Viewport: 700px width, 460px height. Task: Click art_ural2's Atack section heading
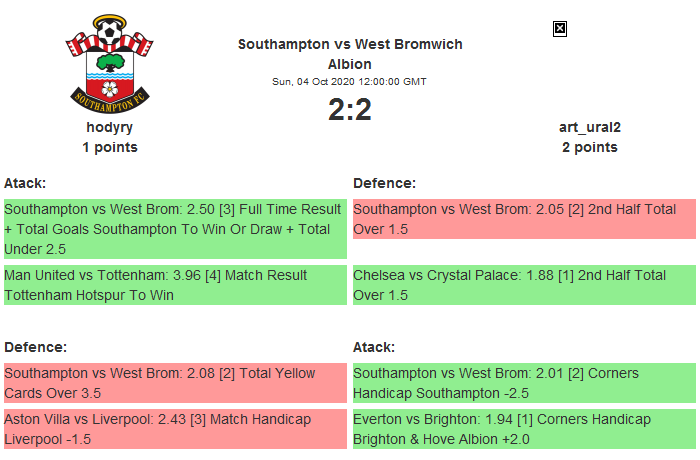pos(374,347)
